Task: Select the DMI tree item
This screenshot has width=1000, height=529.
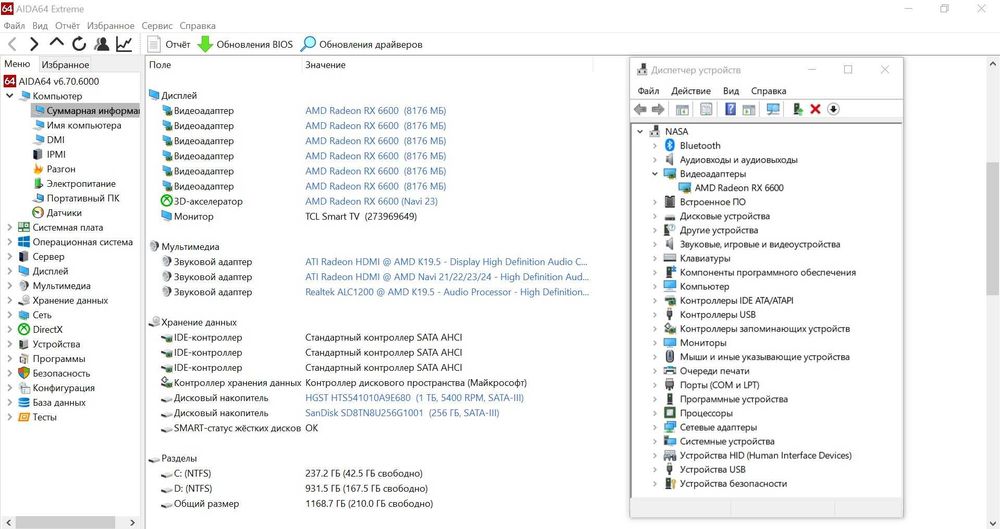Action: pos(55,140)
